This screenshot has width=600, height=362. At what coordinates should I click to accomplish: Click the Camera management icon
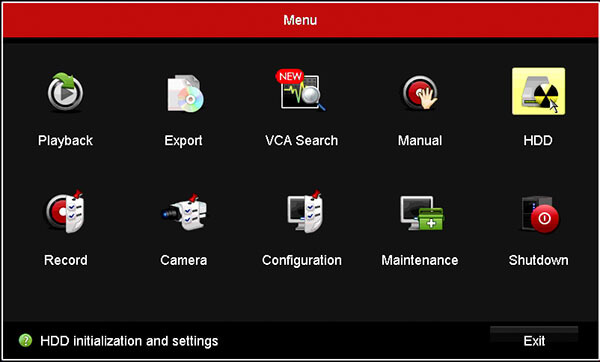(184, 212)
